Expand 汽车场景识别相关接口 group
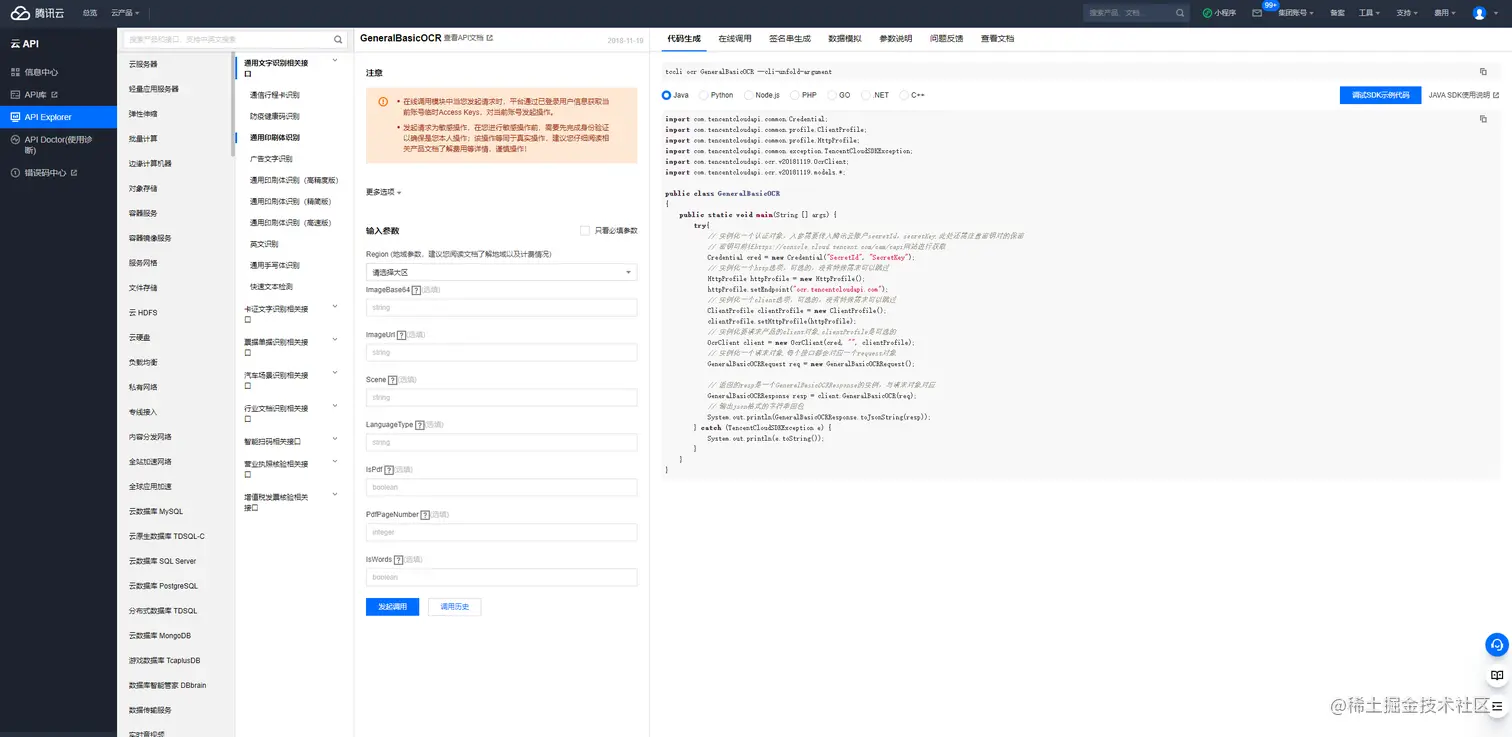Screen dimensions: 1512x737 (335, 374)
